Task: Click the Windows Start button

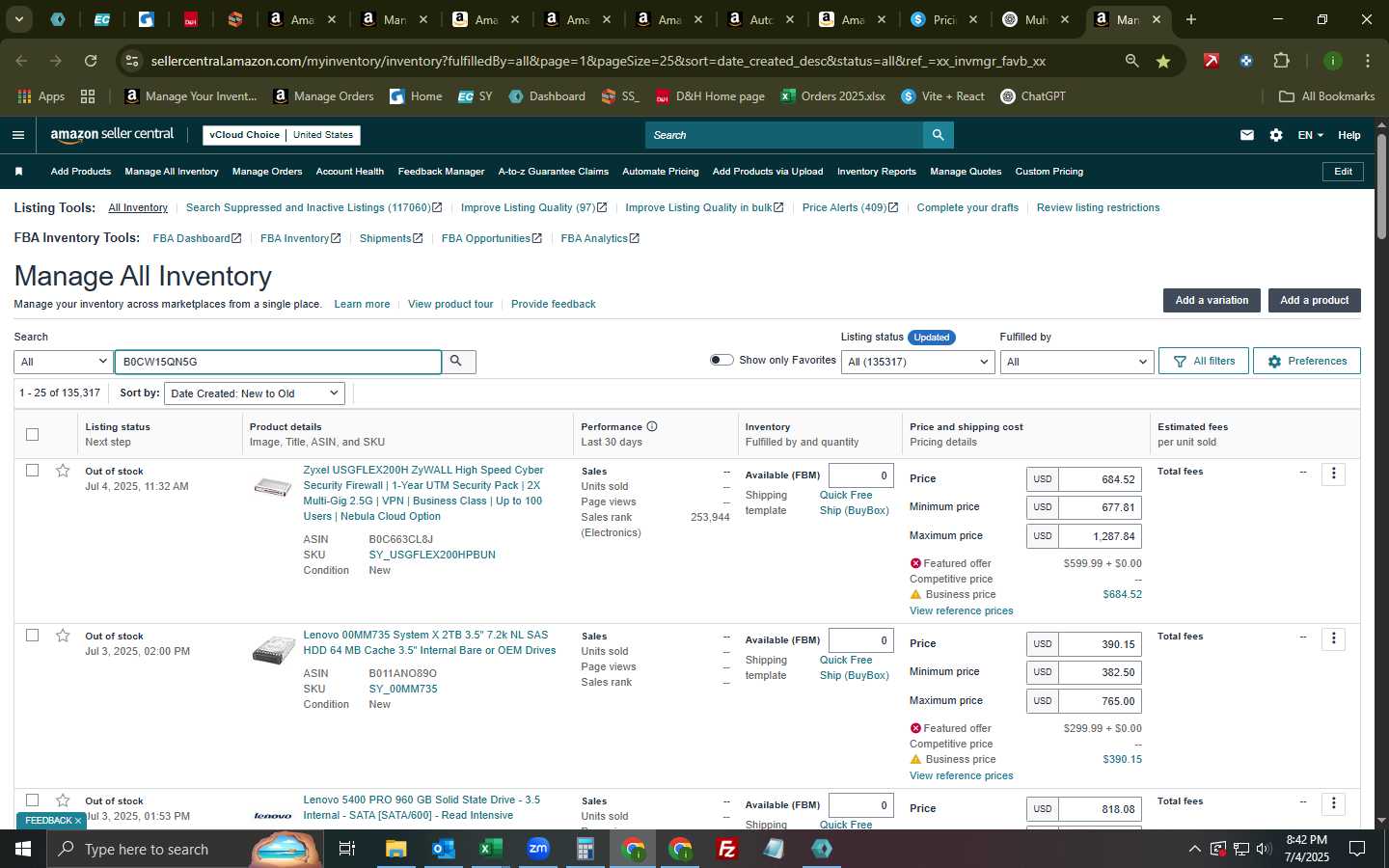Action: (23, 849)
